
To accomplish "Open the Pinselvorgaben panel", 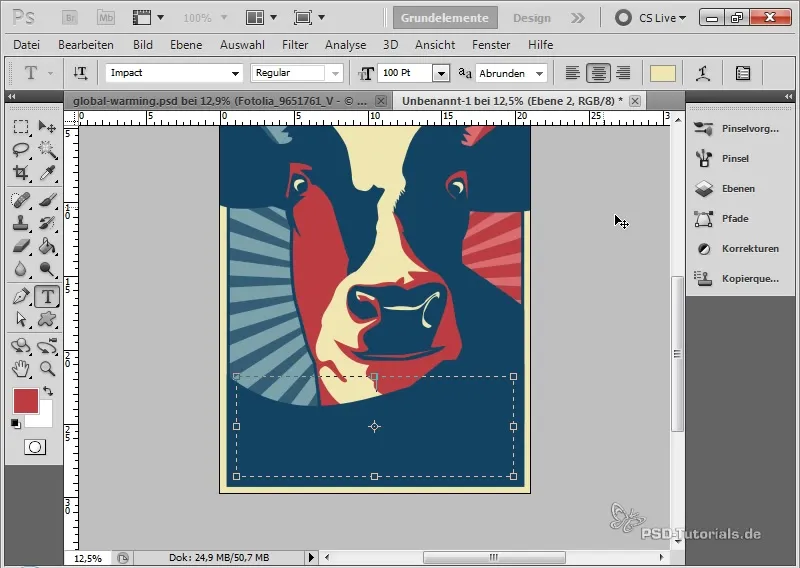I will (738, 129).
